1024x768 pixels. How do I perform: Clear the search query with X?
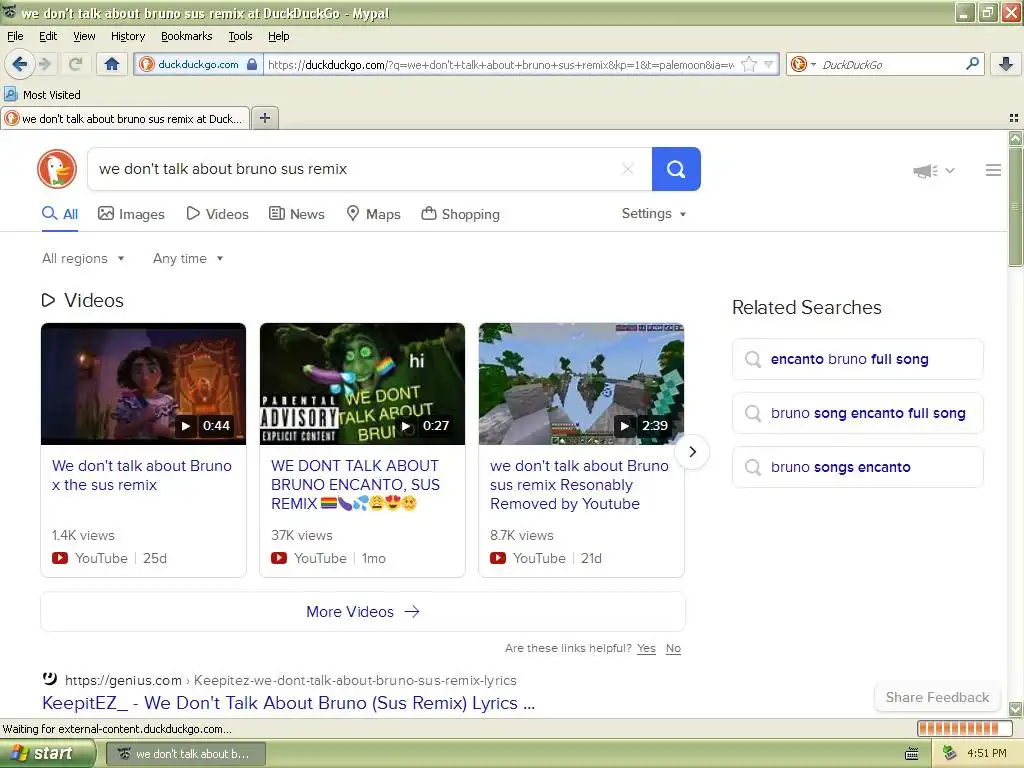628,169
